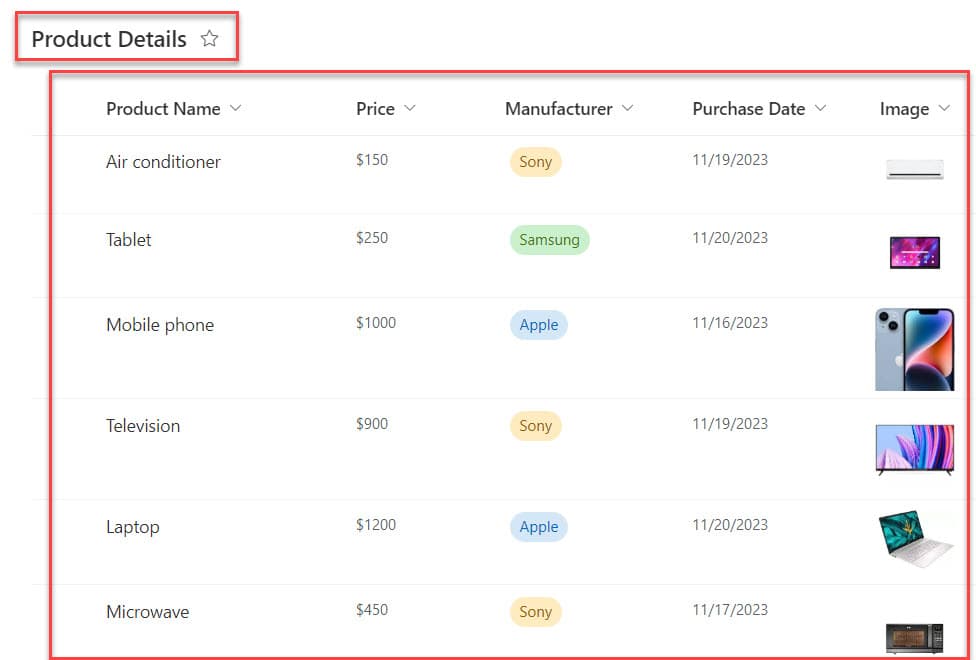
Task: Open the Image column dropdown chevron
Action: tap(944, 108)
